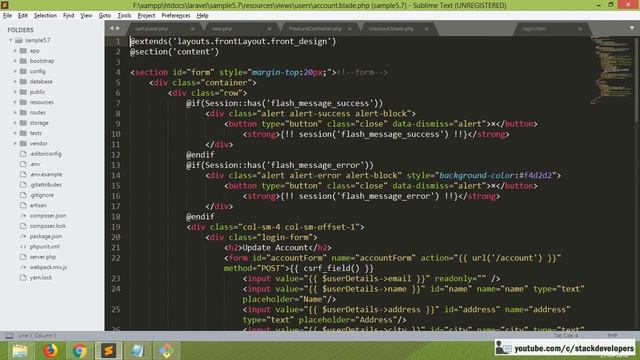Switch to the checkout.blade.php tab
This screenshot has width=640, height=360.
point(392,29)
